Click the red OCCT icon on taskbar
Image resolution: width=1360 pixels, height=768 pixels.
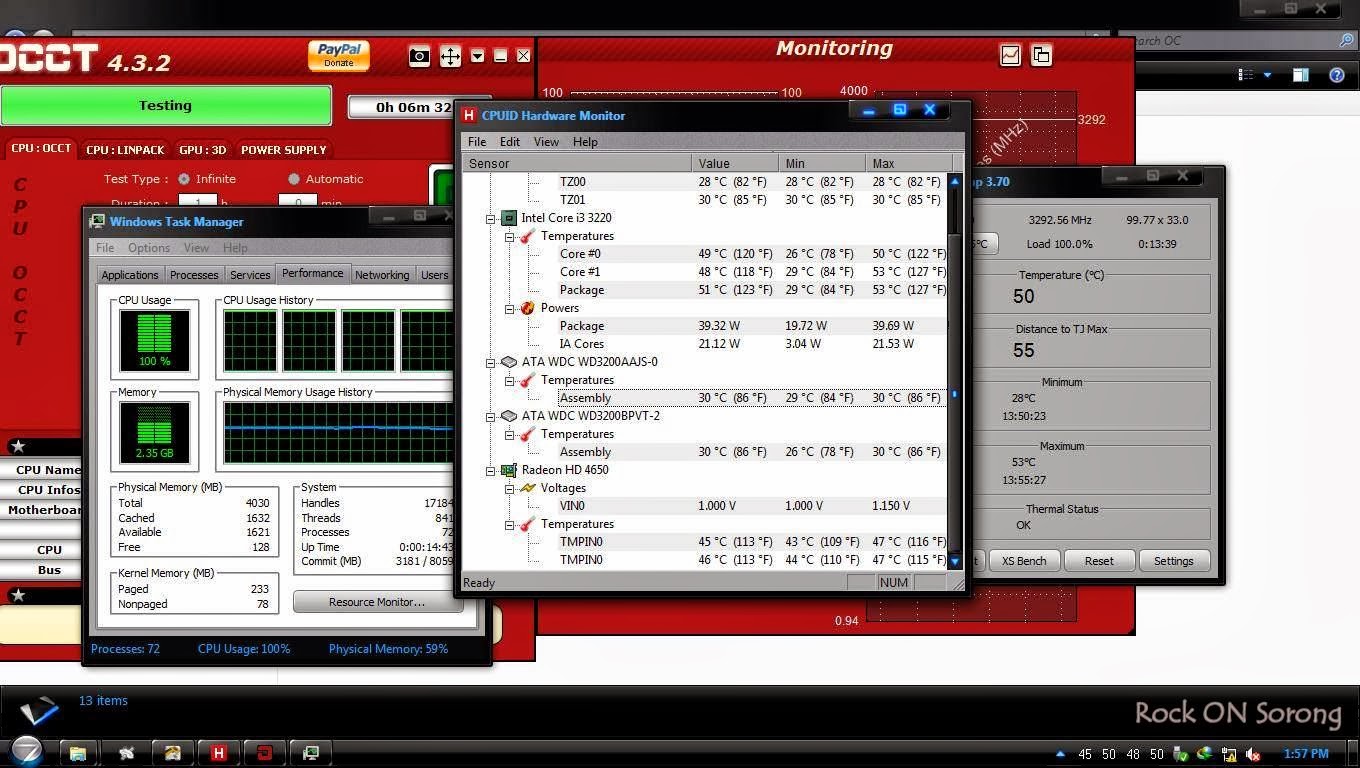pos(265,752)
